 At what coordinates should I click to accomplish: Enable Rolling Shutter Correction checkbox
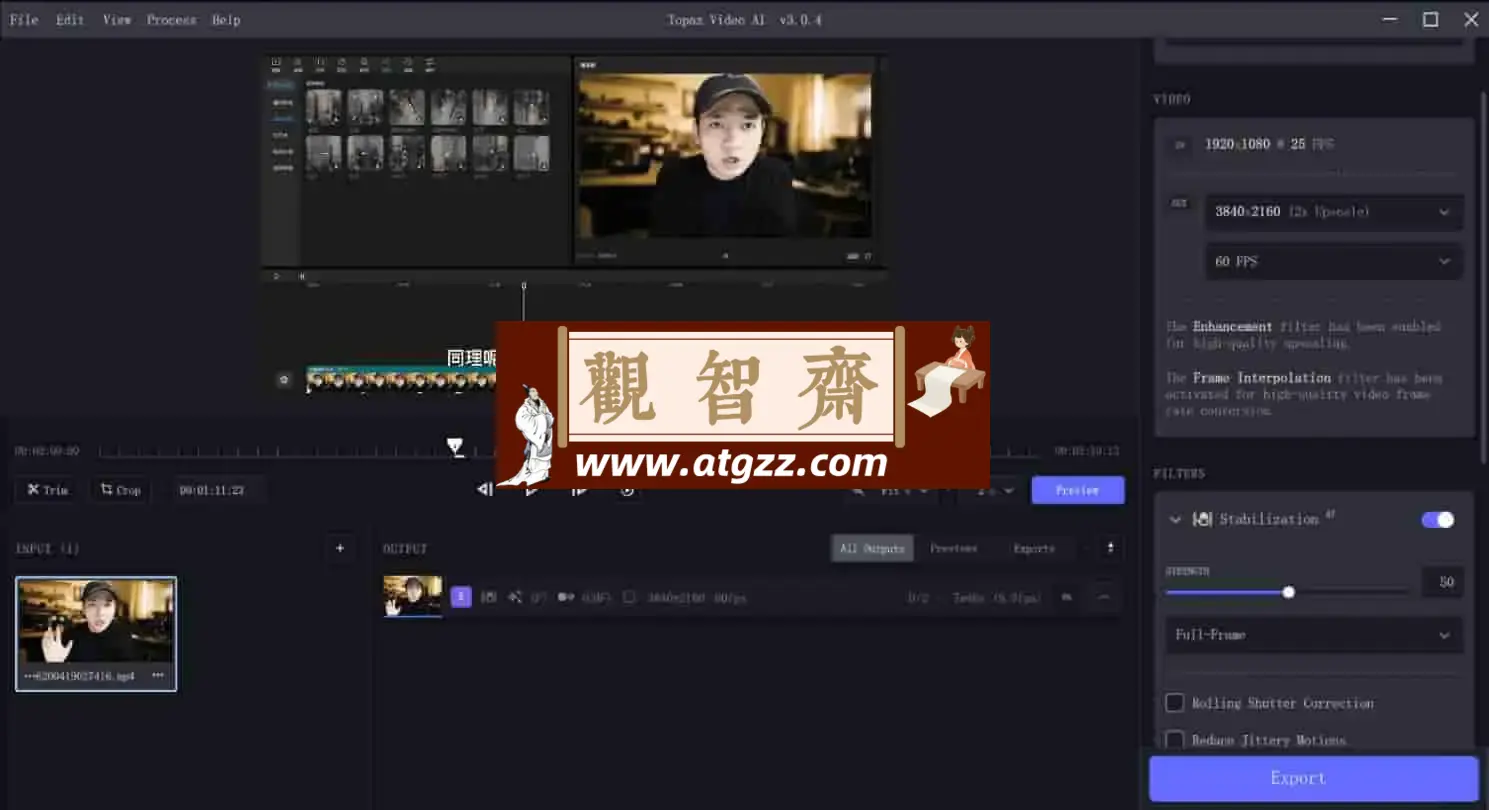(1175, 703)
